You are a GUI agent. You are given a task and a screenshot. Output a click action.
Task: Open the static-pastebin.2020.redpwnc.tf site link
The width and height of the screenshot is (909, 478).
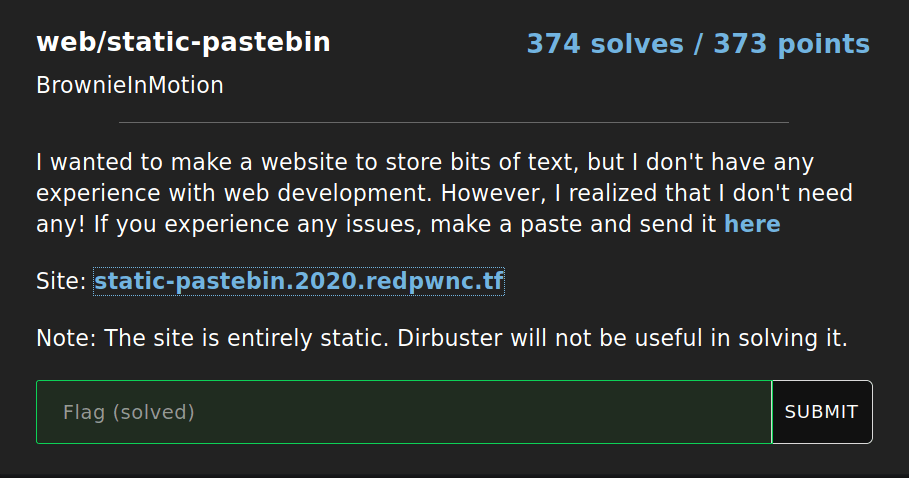299,282
